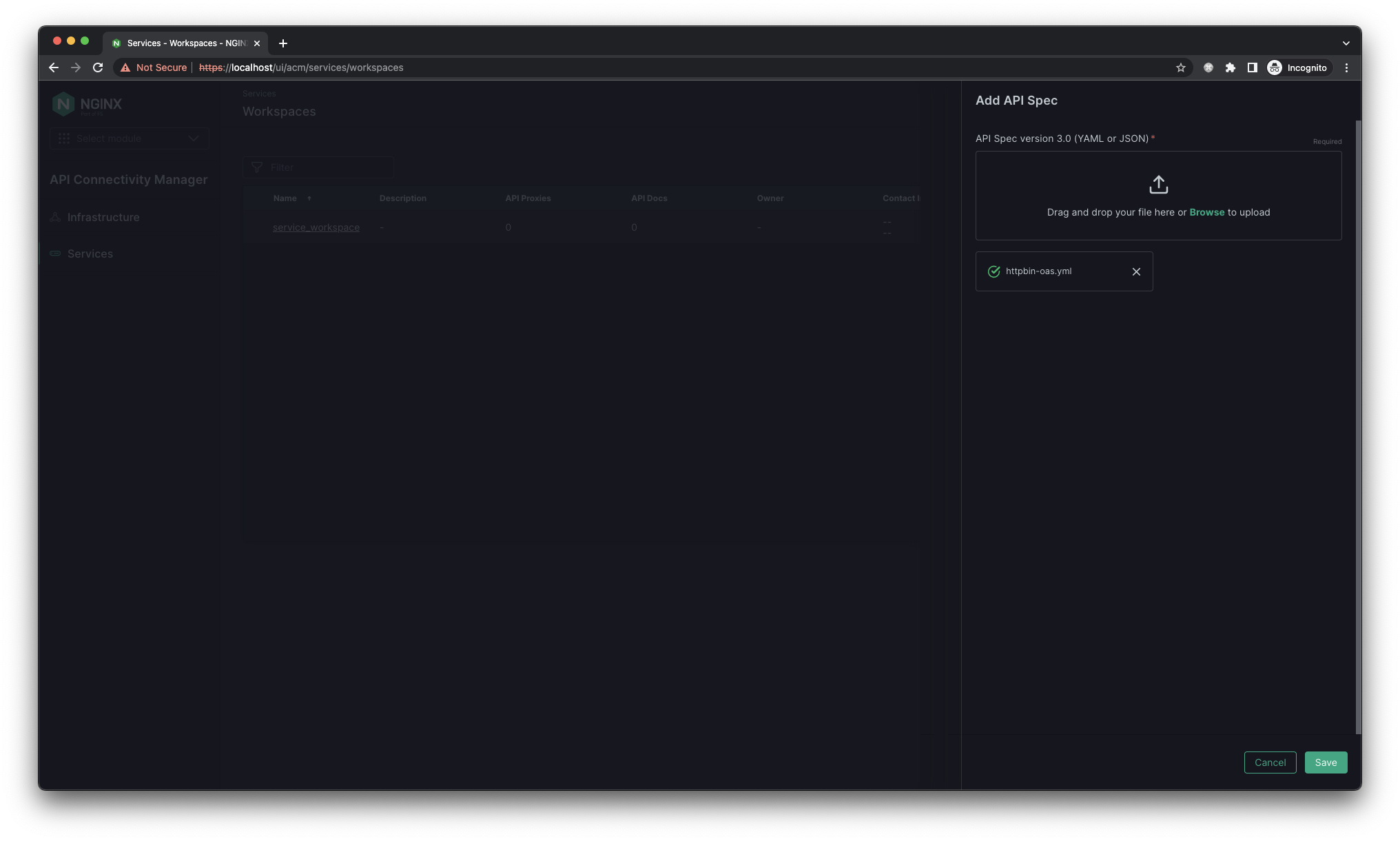Select the Services Workspaces browser tab
The height and width of the screenshot is (841, 1400).
tap(183, 43)
